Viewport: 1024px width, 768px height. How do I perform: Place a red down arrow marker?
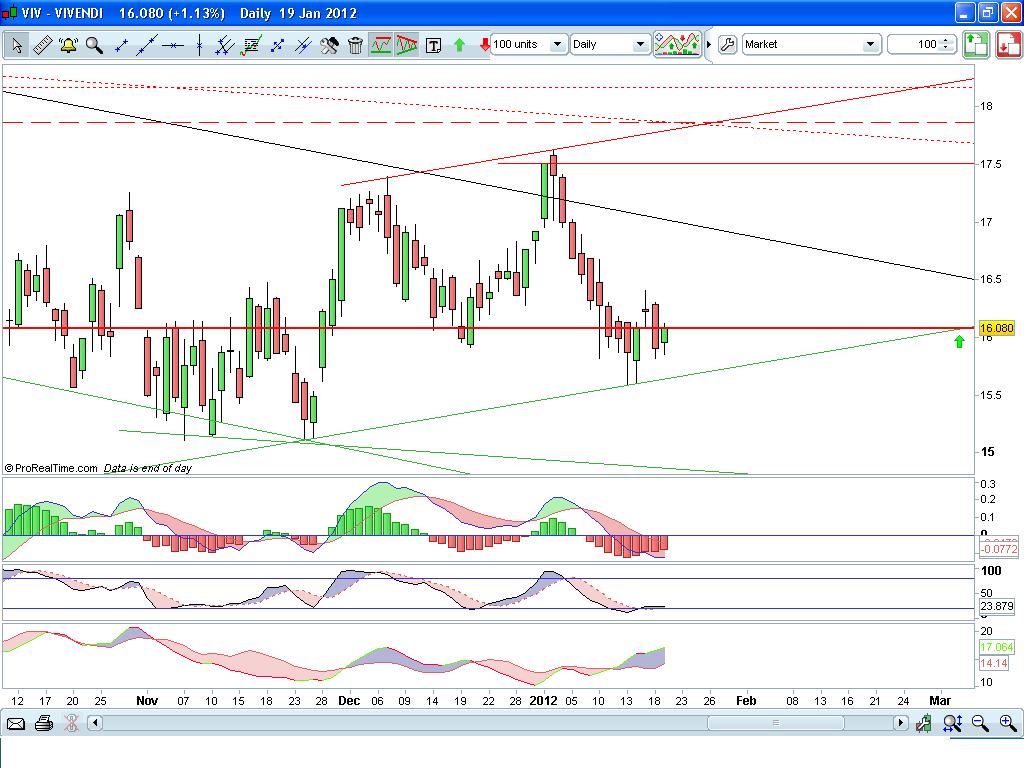click(x=485, y=45)
